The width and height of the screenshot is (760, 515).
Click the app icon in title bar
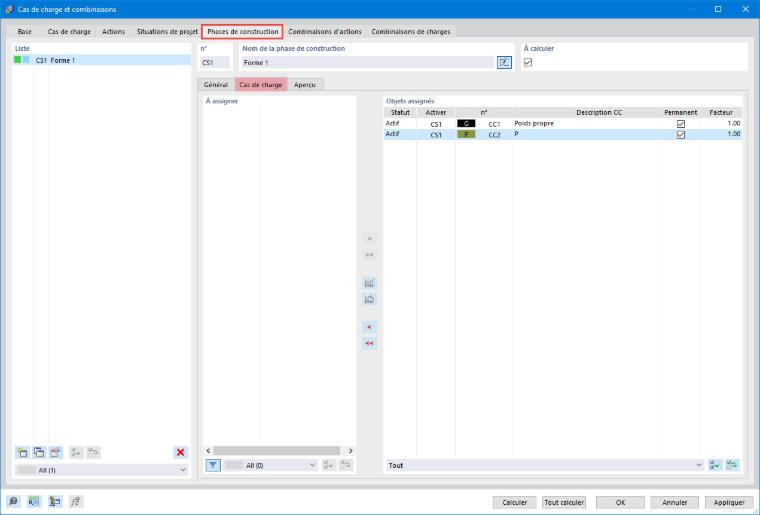pos(9,9)
